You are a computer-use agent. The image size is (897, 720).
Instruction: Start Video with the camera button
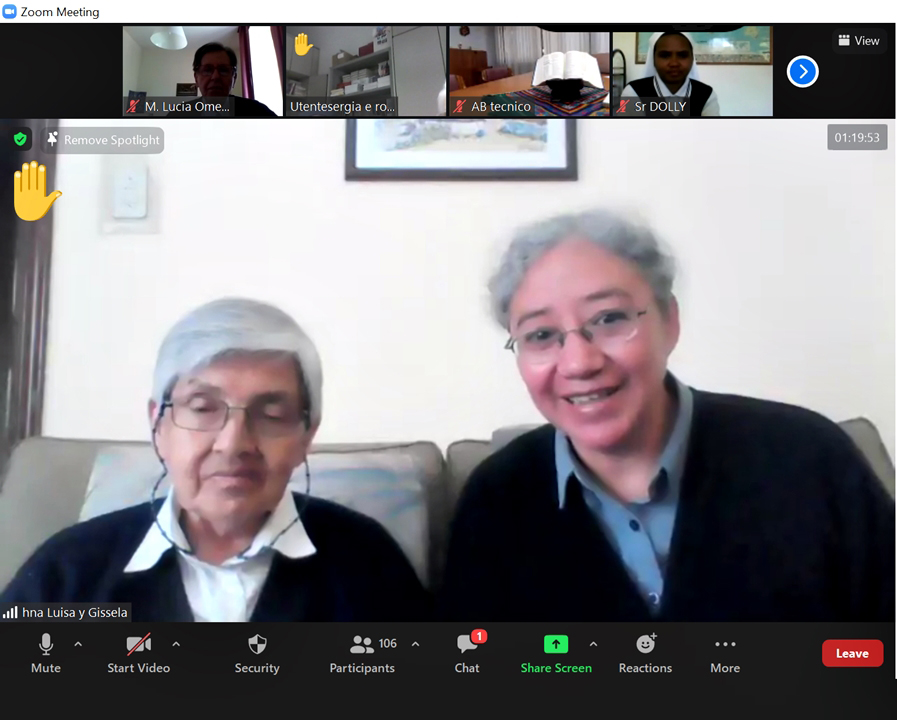(138, 653)
